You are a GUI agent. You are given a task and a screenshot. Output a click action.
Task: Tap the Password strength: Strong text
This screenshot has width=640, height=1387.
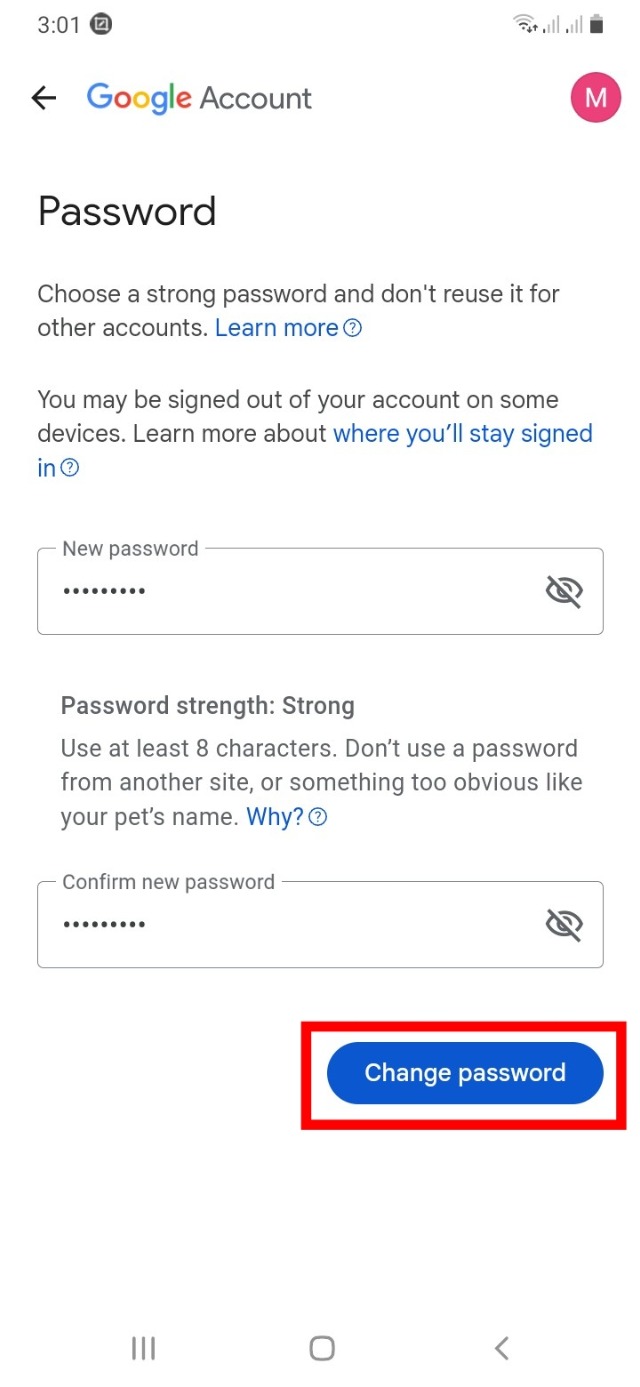208,706
